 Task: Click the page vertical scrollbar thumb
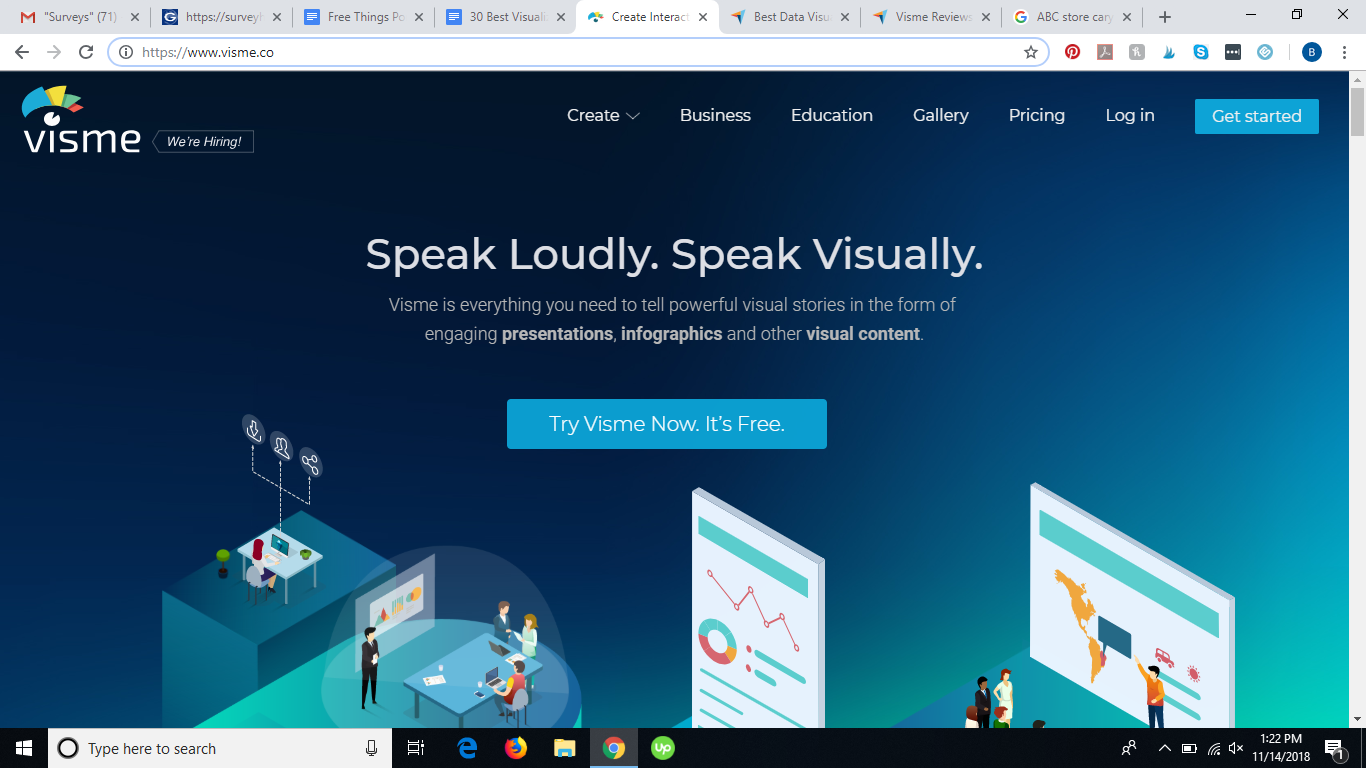tap(1357, 111)
